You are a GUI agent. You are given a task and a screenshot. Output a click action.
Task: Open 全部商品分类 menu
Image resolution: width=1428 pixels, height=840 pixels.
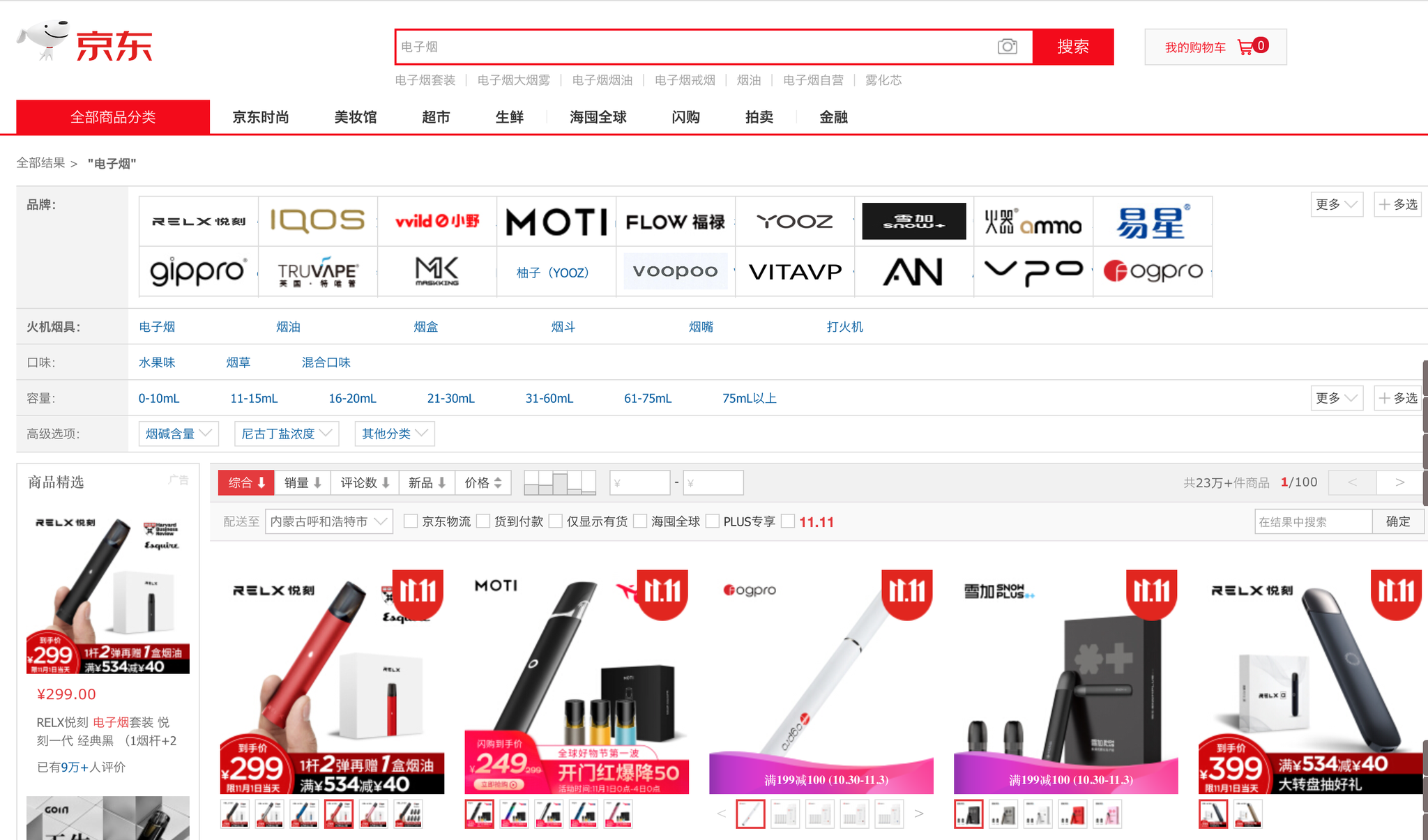pyautogui.click(x=113, y=116)
